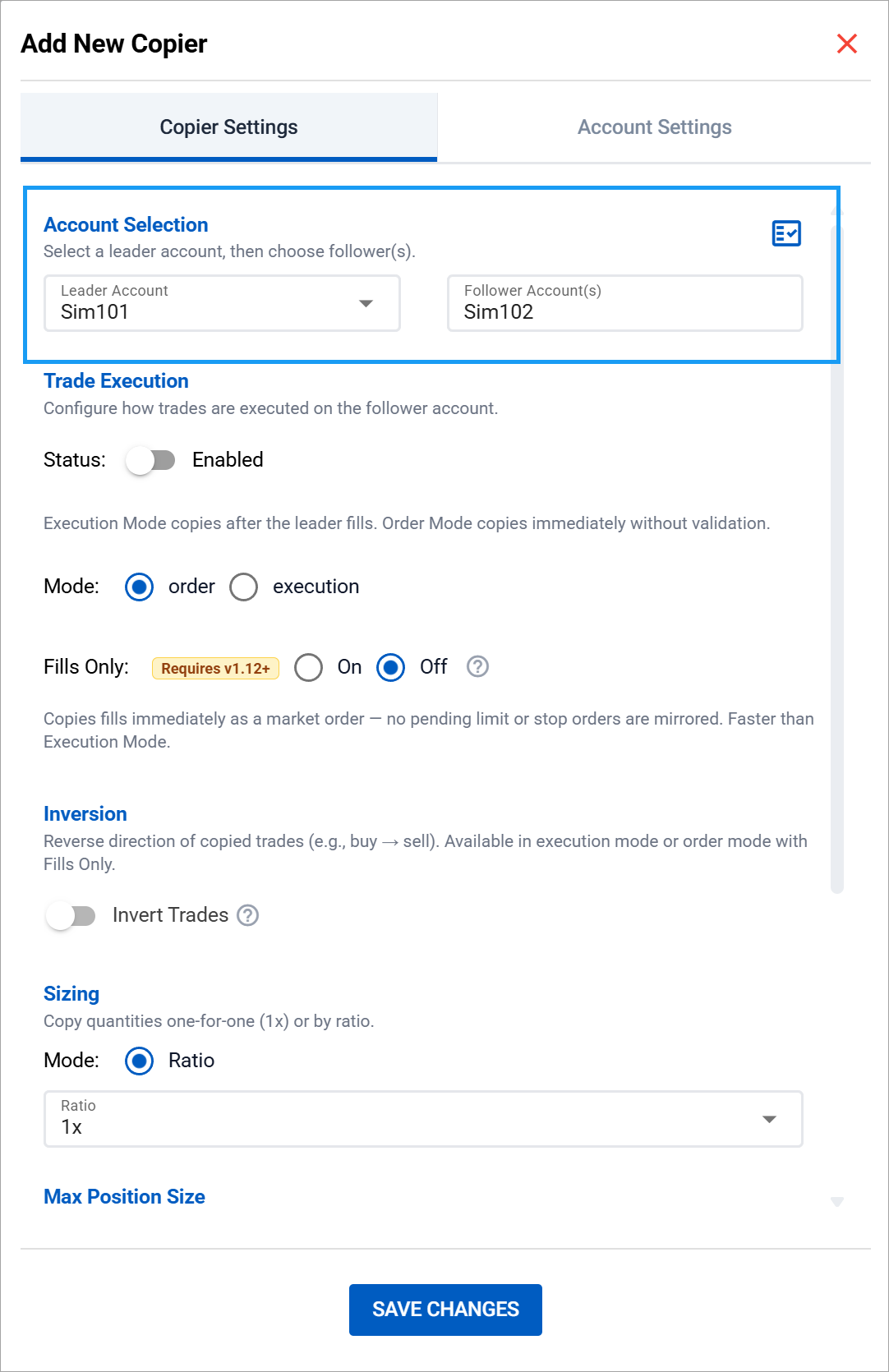This screenshot has height=1372, width=889.
Task: Click the help icon next to Invert Trades
Action: pyautogui.click(x=248, y=915)
